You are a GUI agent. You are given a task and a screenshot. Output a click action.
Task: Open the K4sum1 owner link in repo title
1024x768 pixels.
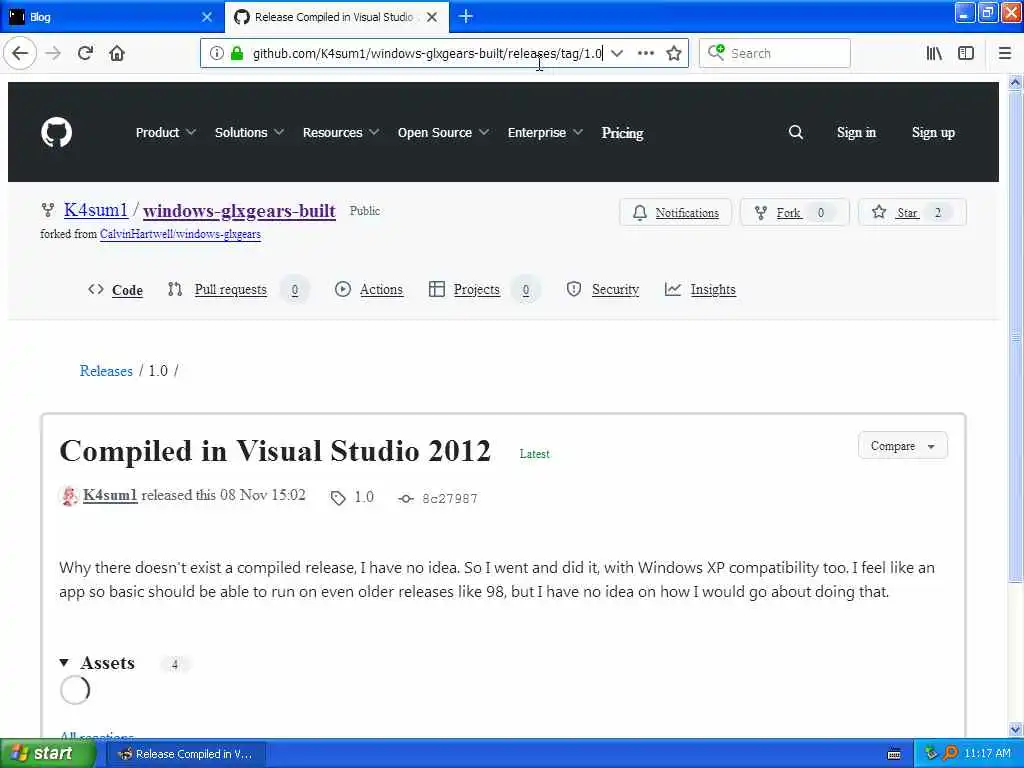pos(95,210)
